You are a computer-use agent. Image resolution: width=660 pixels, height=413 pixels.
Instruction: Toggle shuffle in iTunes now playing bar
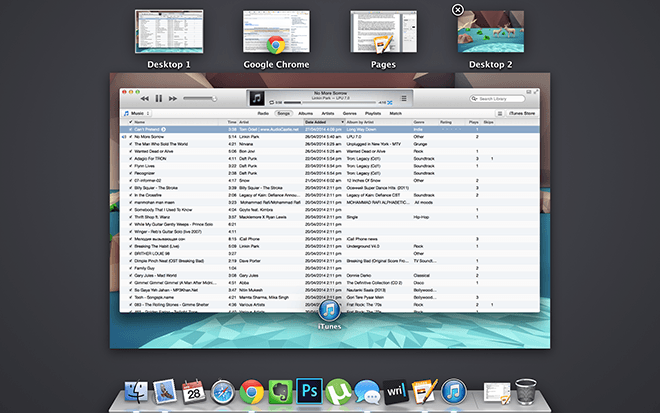390,102
